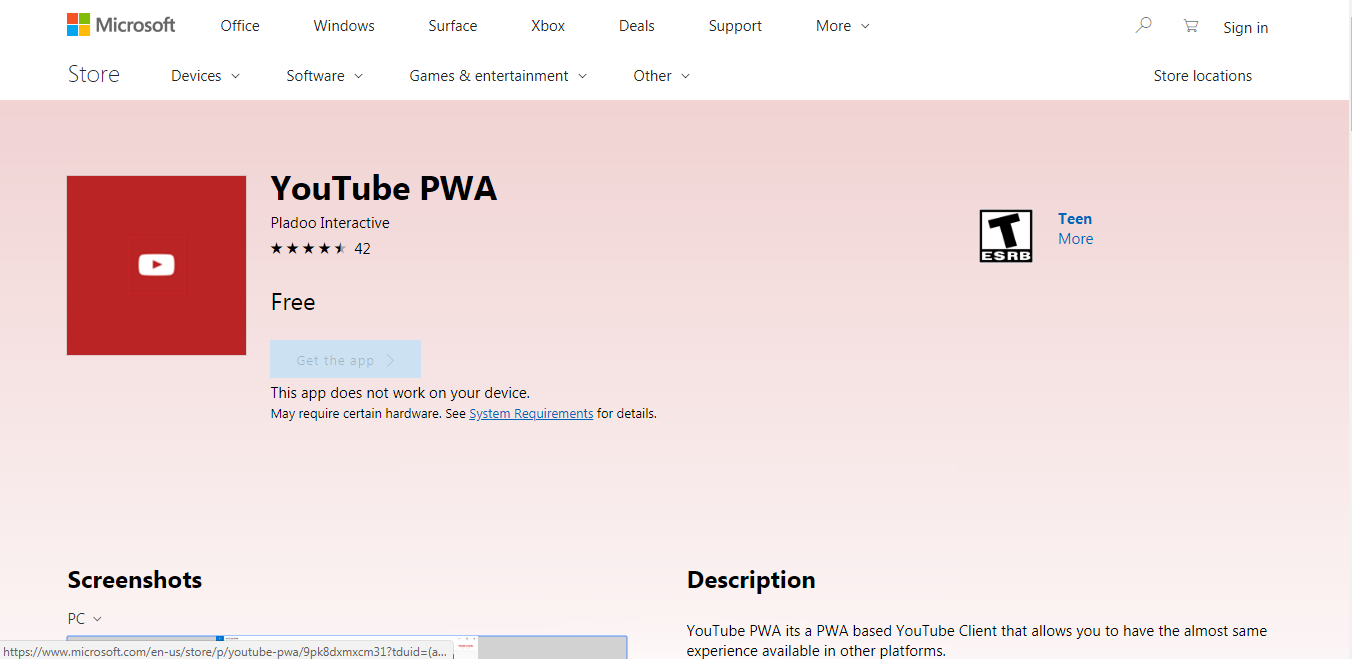Open Store locations link
Image resolution: width=1352 pixels, height=659 pixels.
pyautogui.click(x=1202, y=76)
